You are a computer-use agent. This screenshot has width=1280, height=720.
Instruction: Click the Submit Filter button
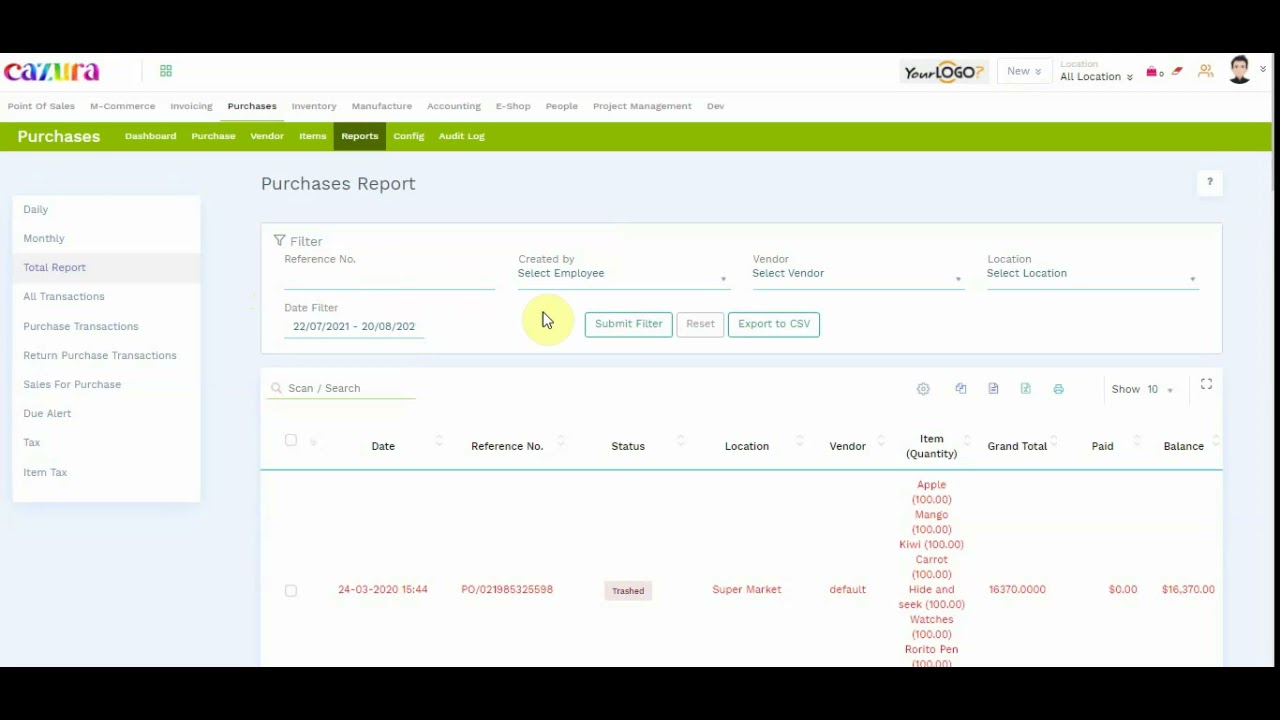(629, 324)
